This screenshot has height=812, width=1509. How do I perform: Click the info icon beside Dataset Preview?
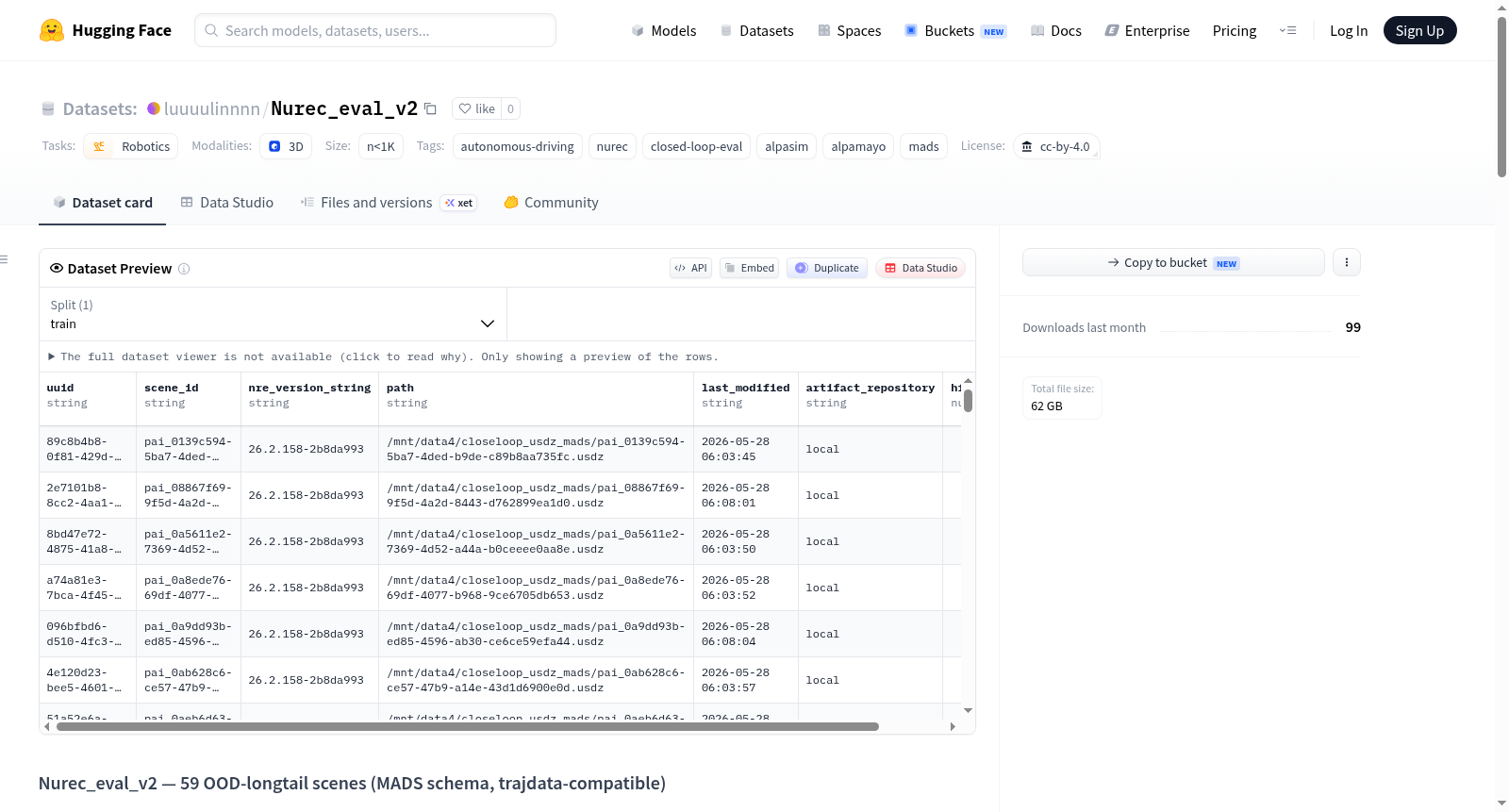pyautogui.click(x=184, y=269)
